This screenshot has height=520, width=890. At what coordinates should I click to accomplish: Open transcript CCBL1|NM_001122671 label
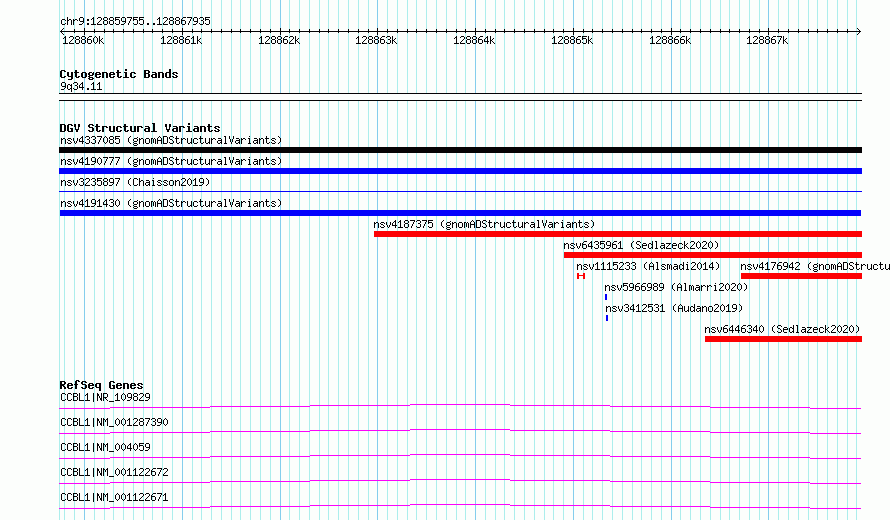pos(114,497)
